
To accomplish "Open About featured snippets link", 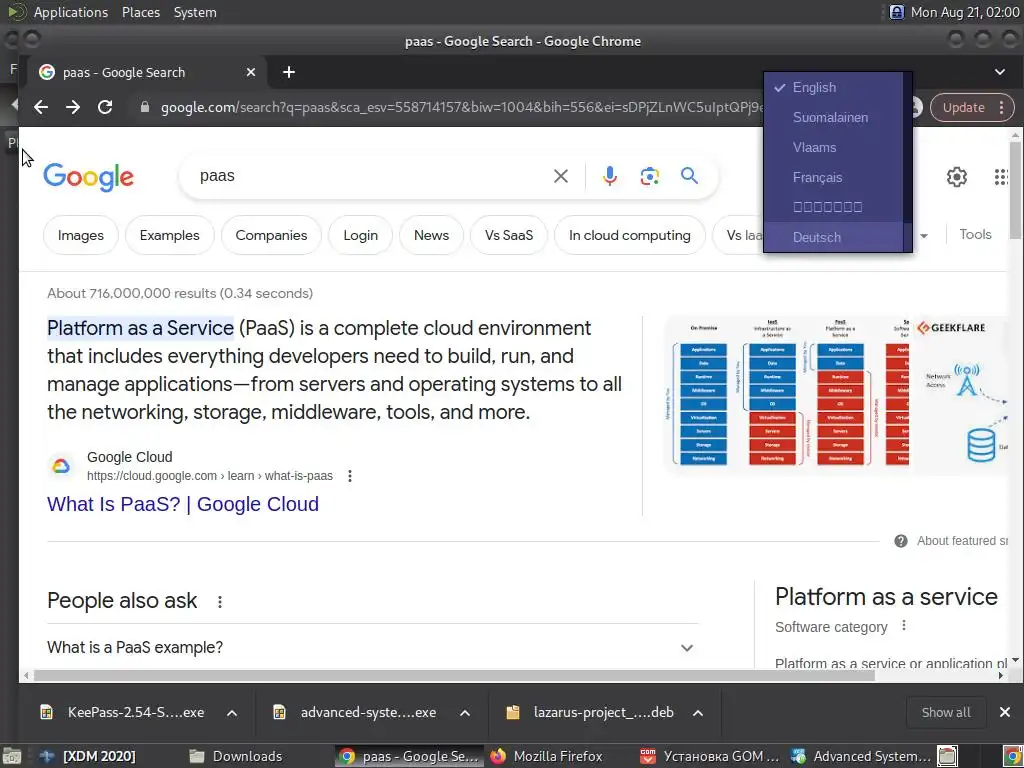I will coord(962,541).
